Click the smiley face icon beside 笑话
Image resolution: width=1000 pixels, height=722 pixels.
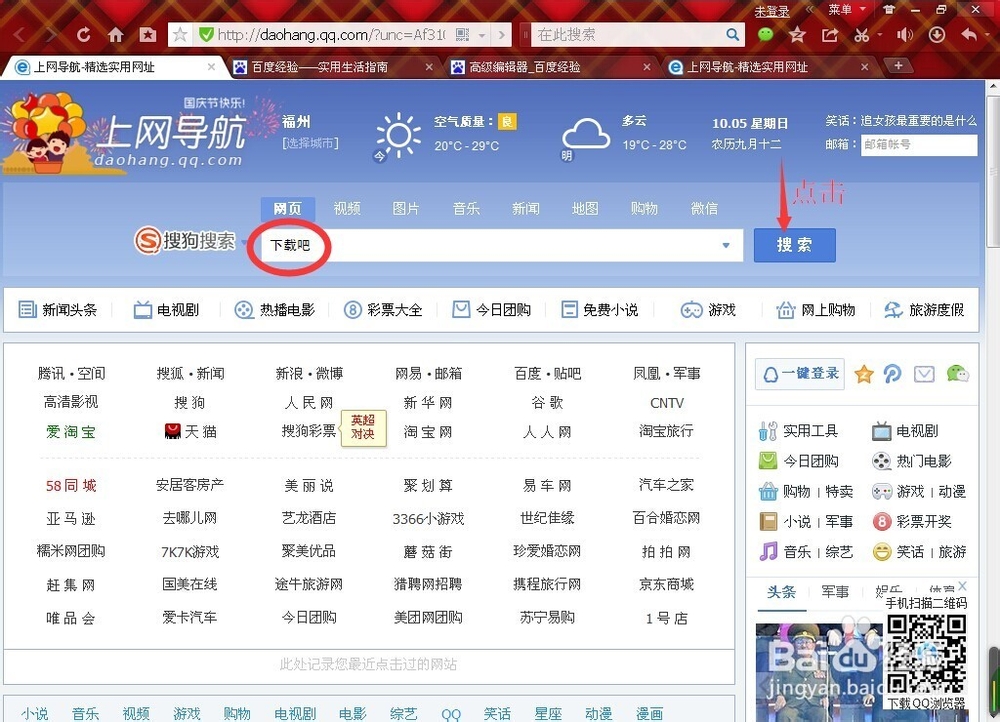[881, 551]
